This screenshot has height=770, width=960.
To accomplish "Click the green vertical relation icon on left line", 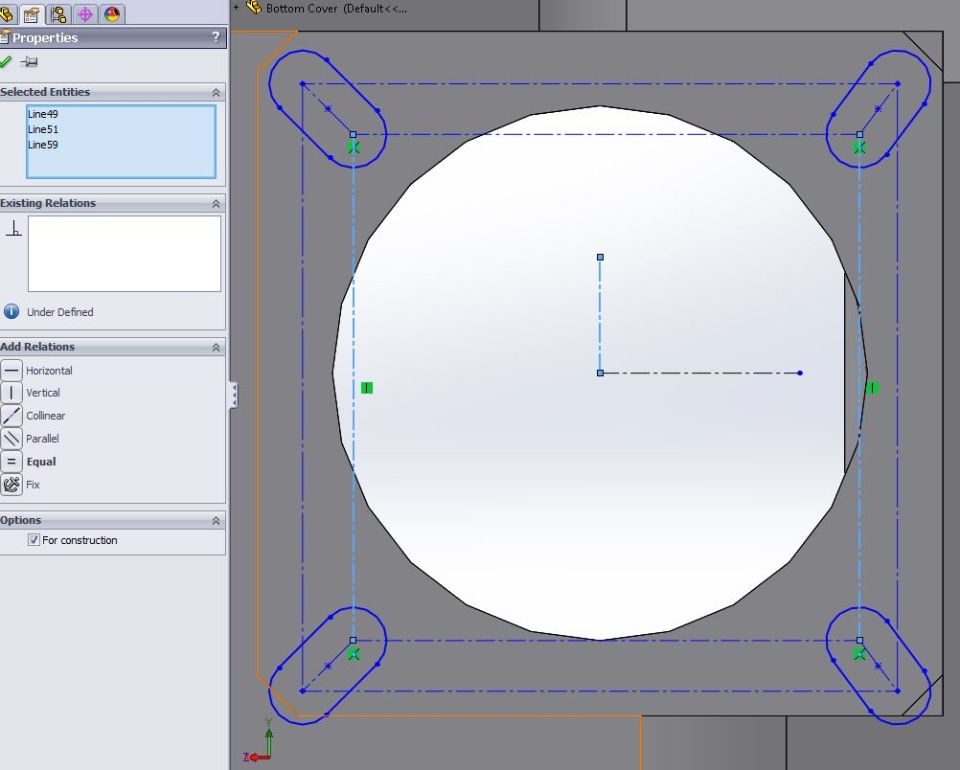I will [367, 388].
